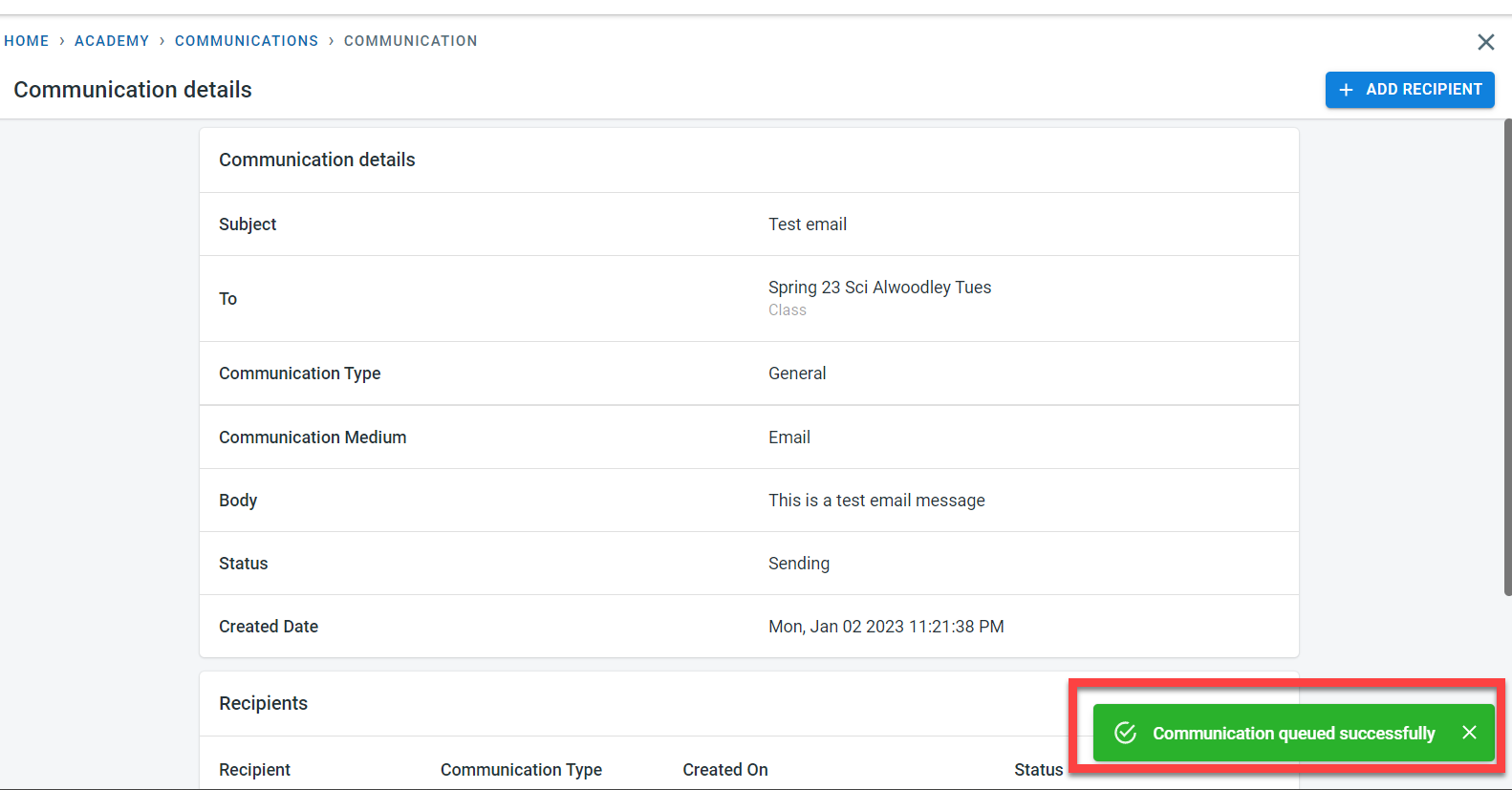This screenshot has width=1512, height=790.
Task: Click the 'Communication queued successfully' message
Action: click(x=1293, y=734)
